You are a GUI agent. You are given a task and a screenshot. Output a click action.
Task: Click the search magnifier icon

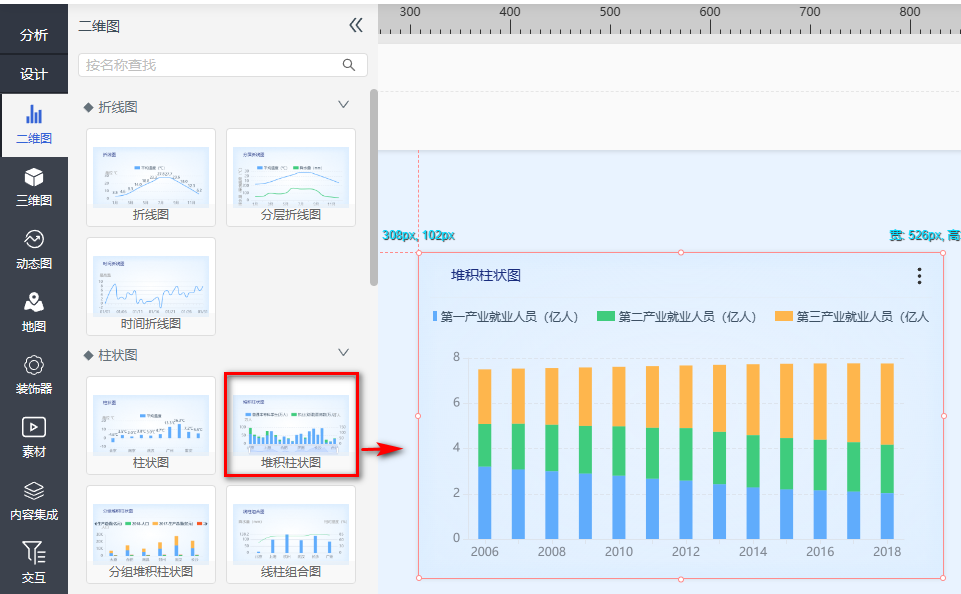[349, 65]
